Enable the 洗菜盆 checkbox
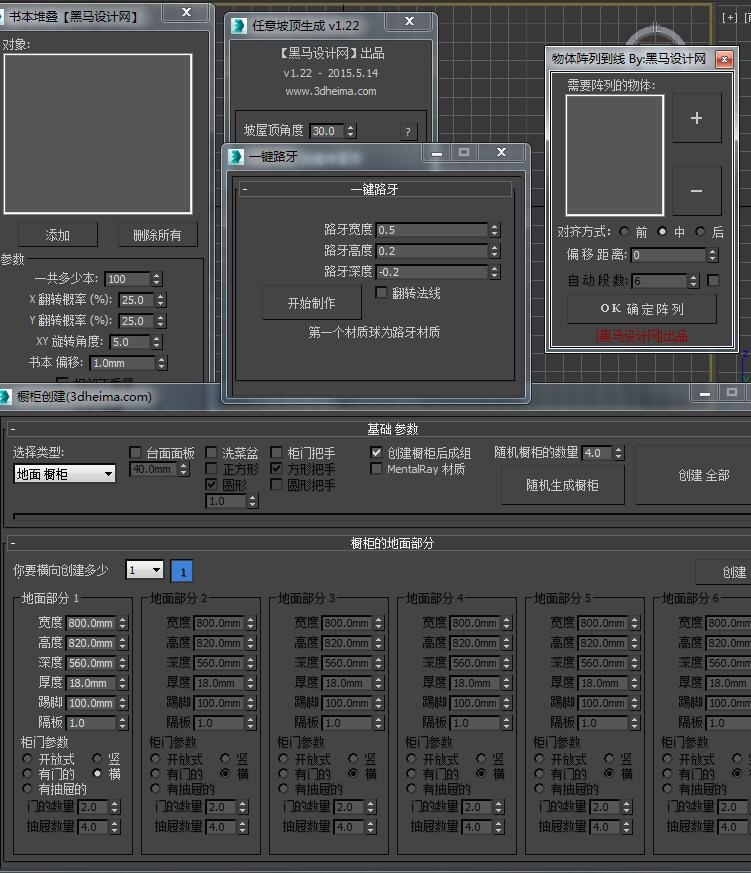The image size is (751, 873). pos(212,452)
